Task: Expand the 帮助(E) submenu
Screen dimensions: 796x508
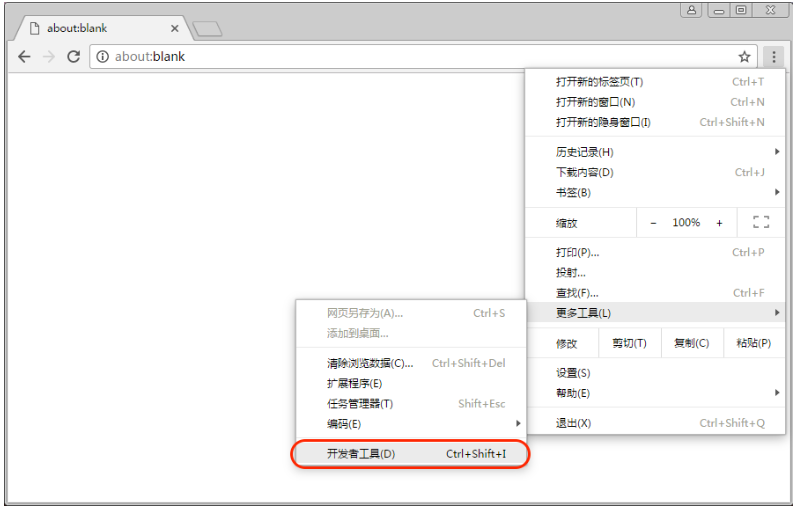Action: (x=655, y=393)
